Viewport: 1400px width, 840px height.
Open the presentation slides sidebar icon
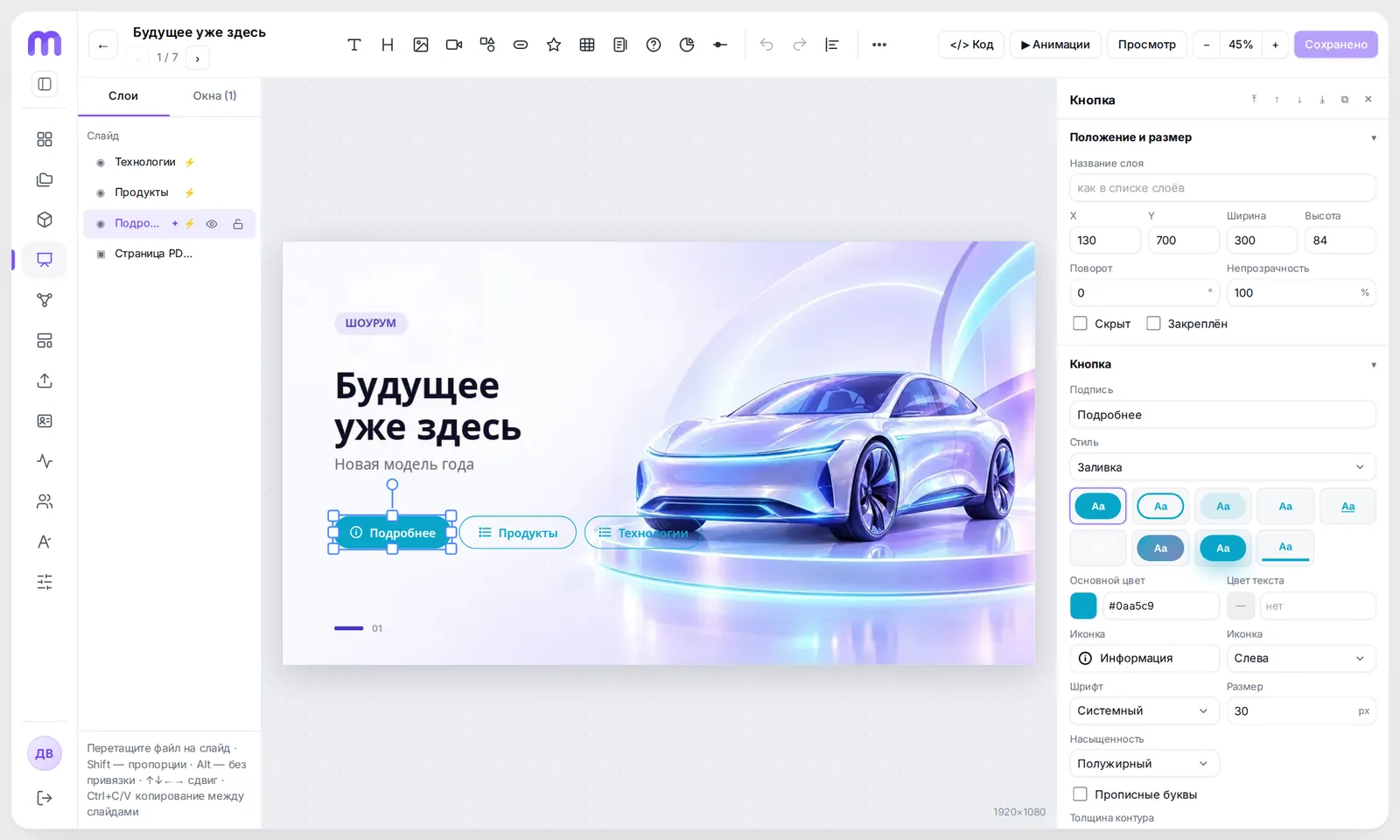(45, 260)
